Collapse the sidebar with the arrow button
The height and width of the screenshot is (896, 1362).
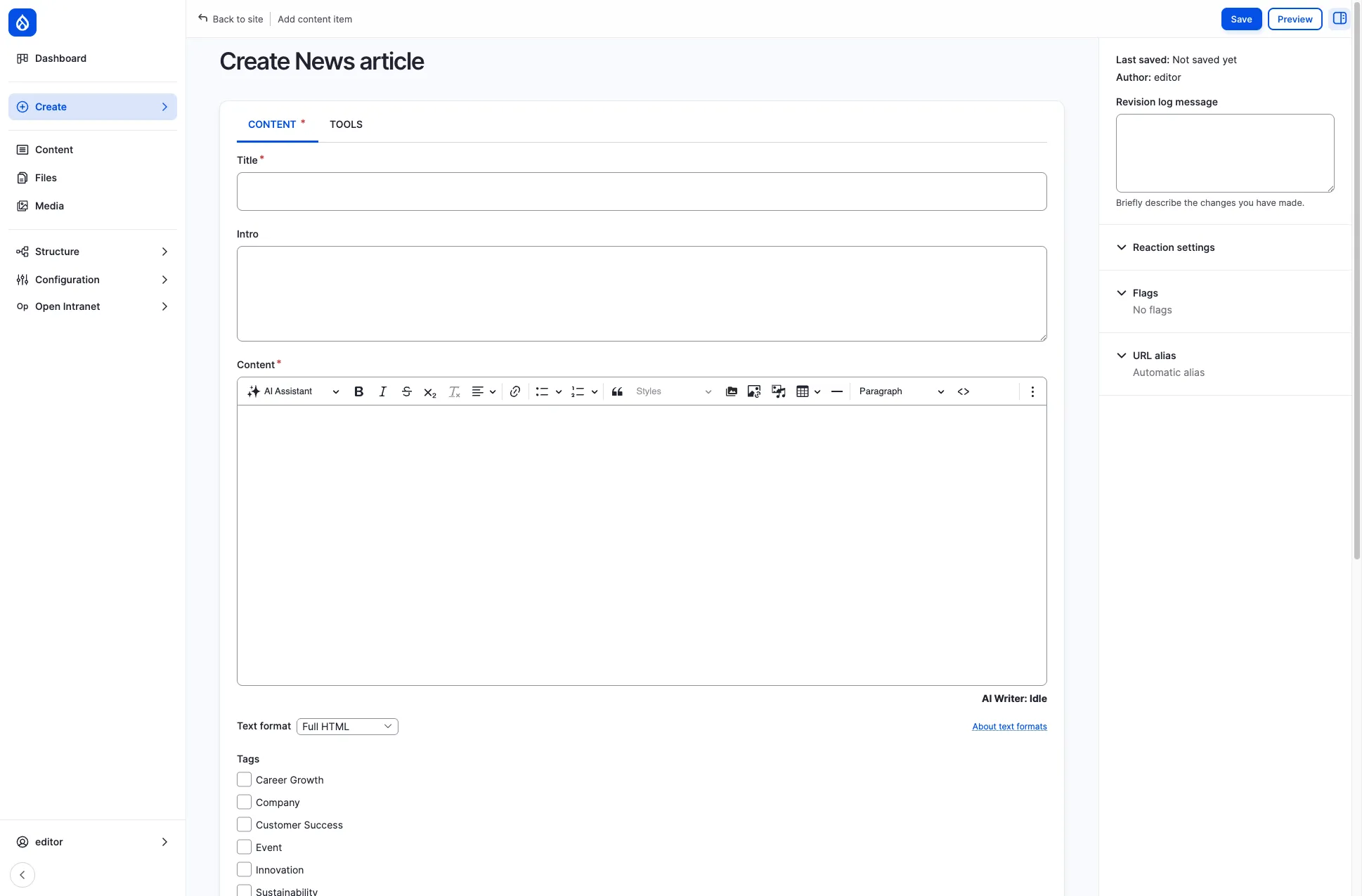(x=22, y=875)
